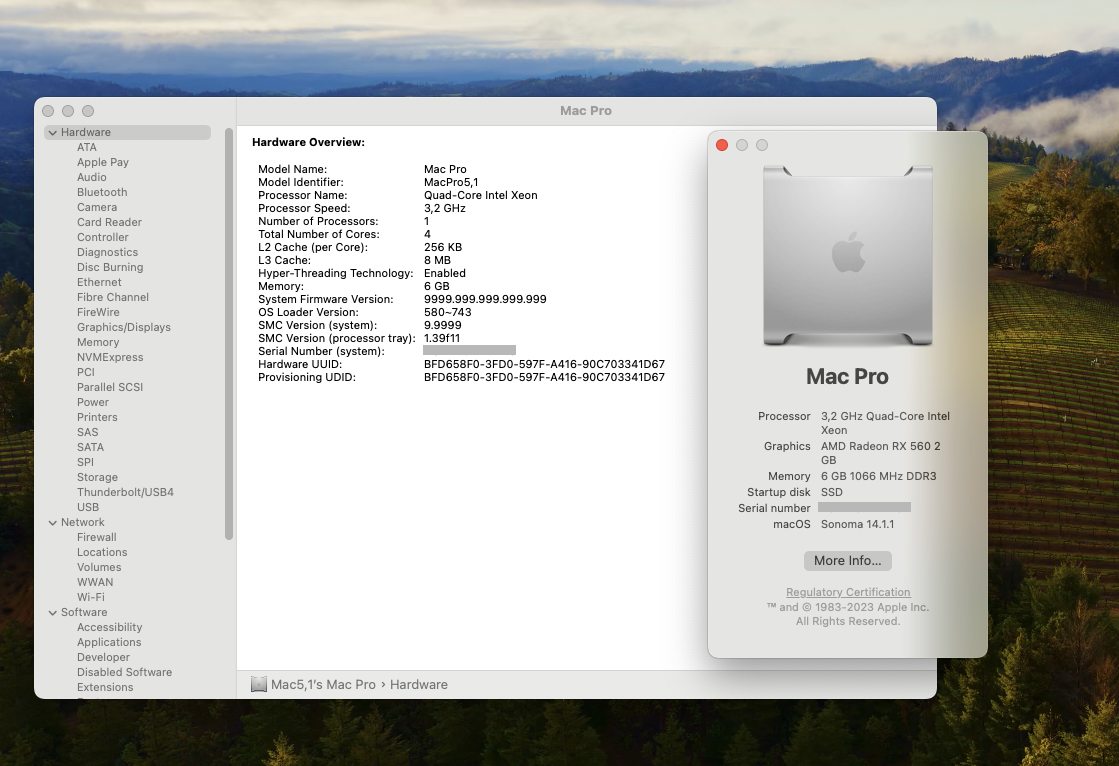Click the sidebar vertical scrollbar
1119x766 pixels.
pyautogui.click(x=229, y=334)
